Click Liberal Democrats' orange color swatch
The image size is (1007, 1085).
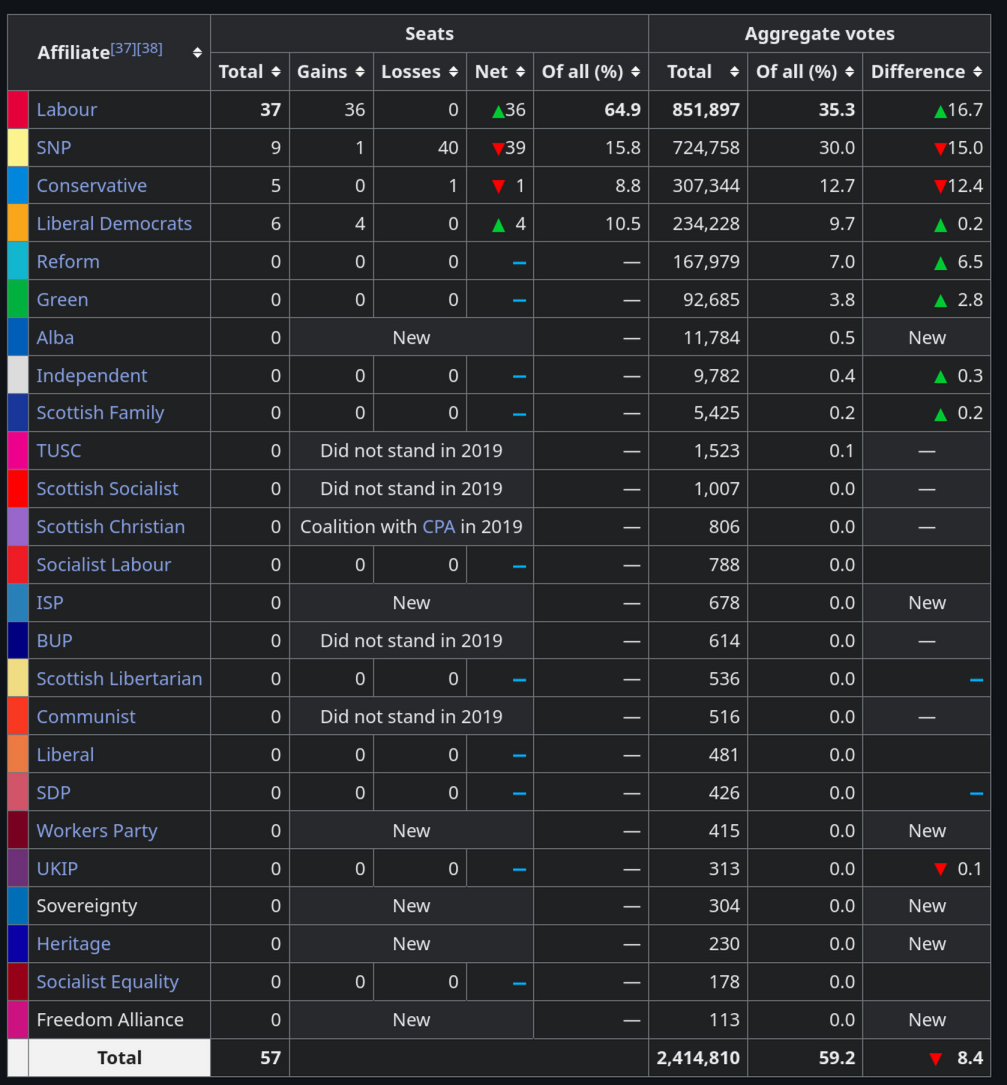click(18, 224)
